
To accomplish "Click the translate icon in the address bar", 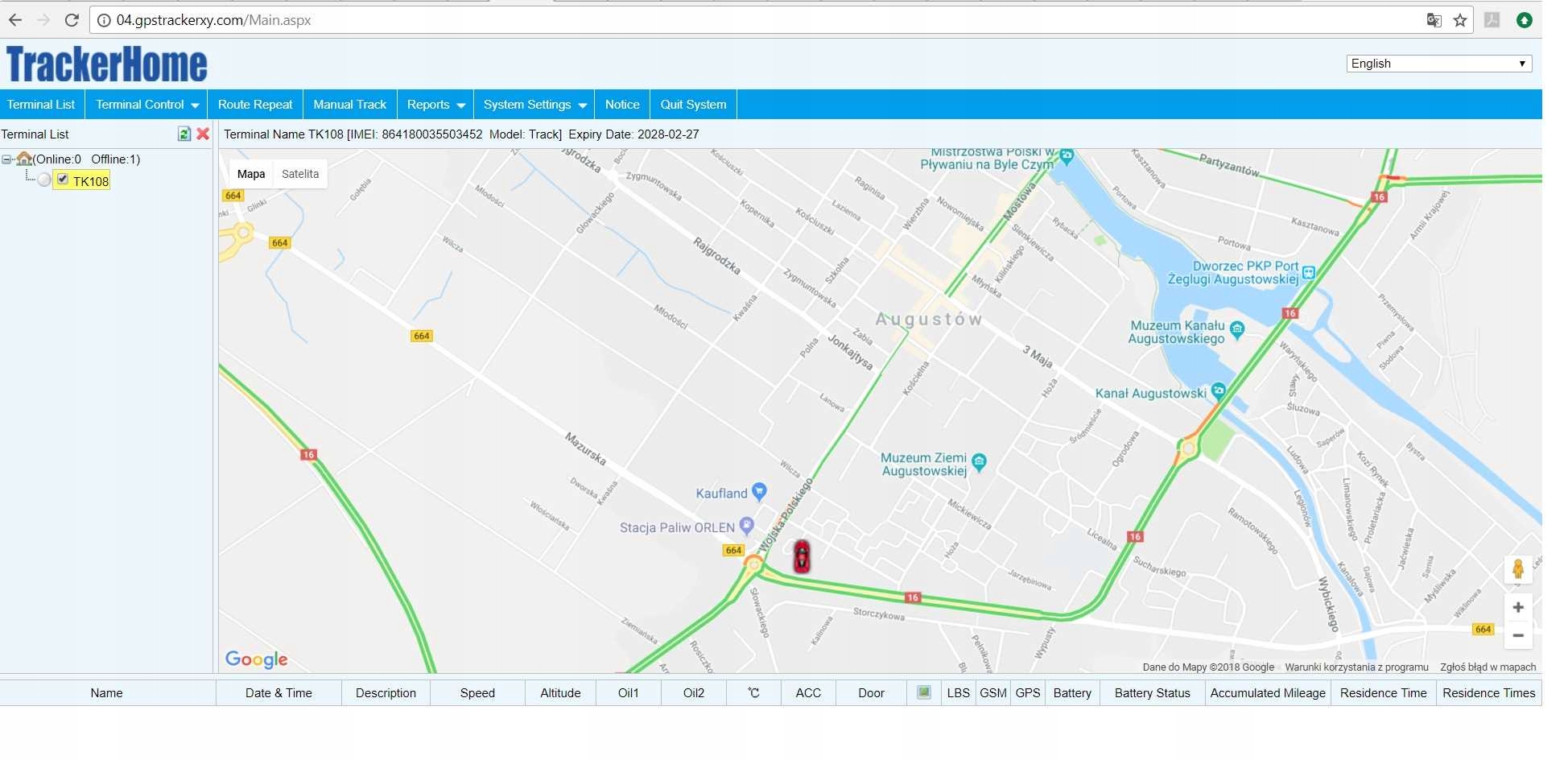I will pyautogui.click(x=1434, y=20).
